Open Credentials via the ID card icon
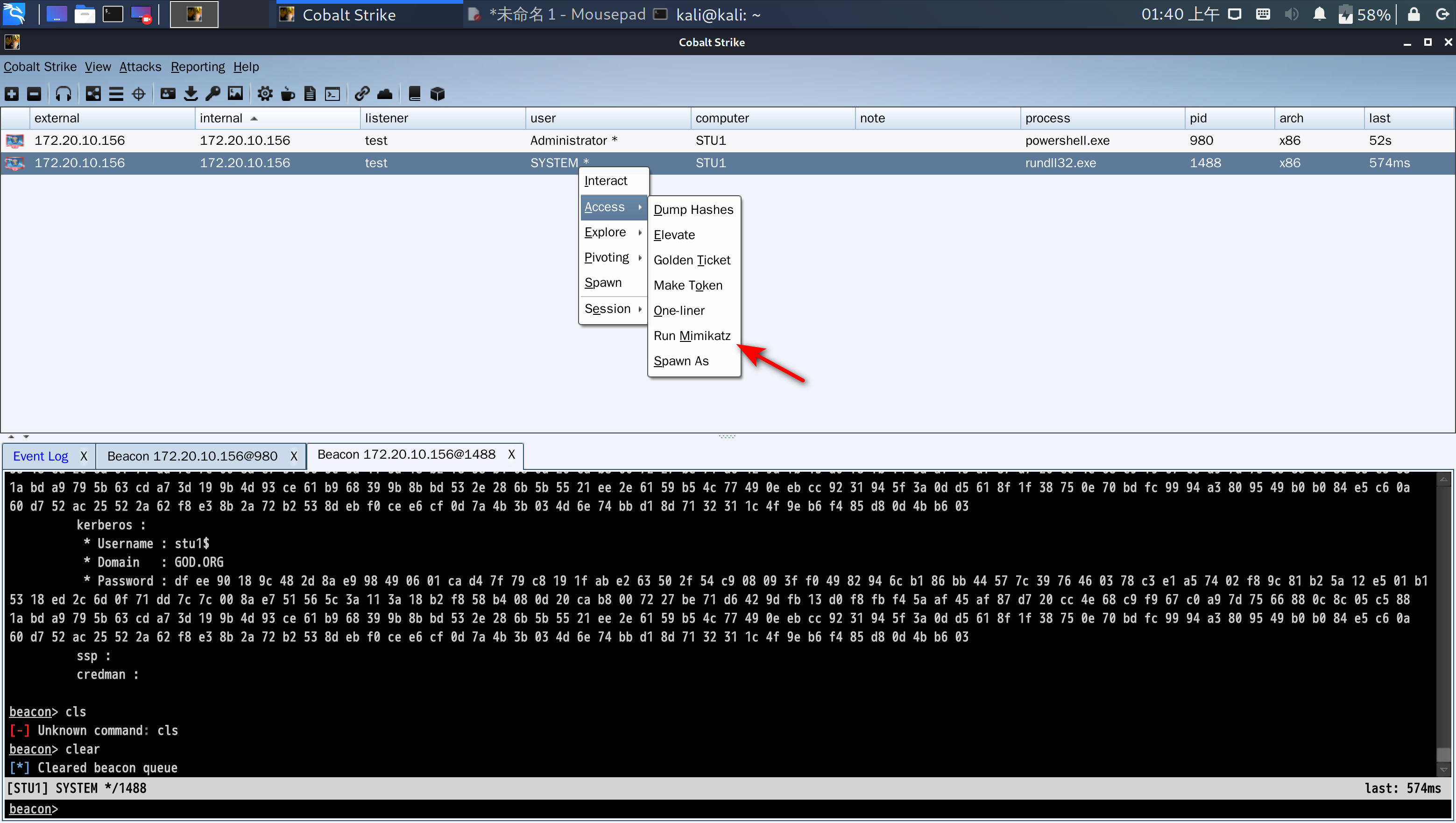This screenshot has height=823, width=1456. [x=168, y=94]
